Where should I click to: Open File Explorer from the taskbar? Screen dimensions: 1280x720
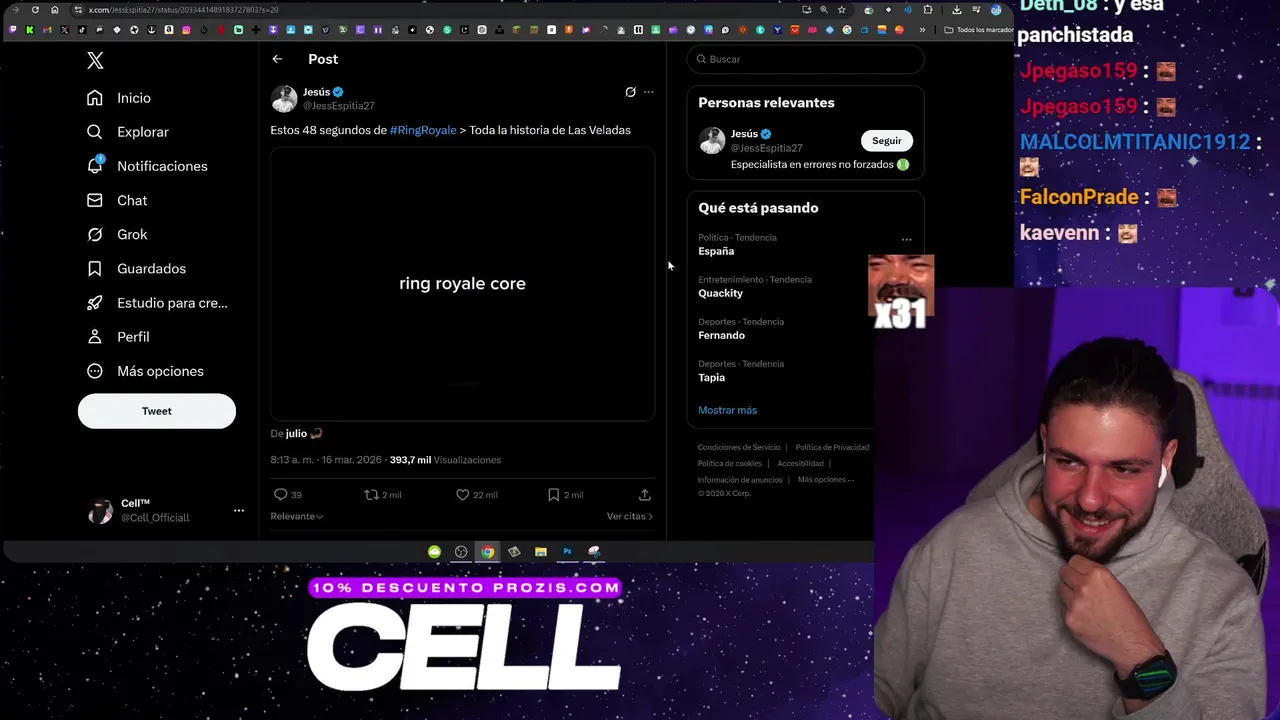click(x=541, y=552)
